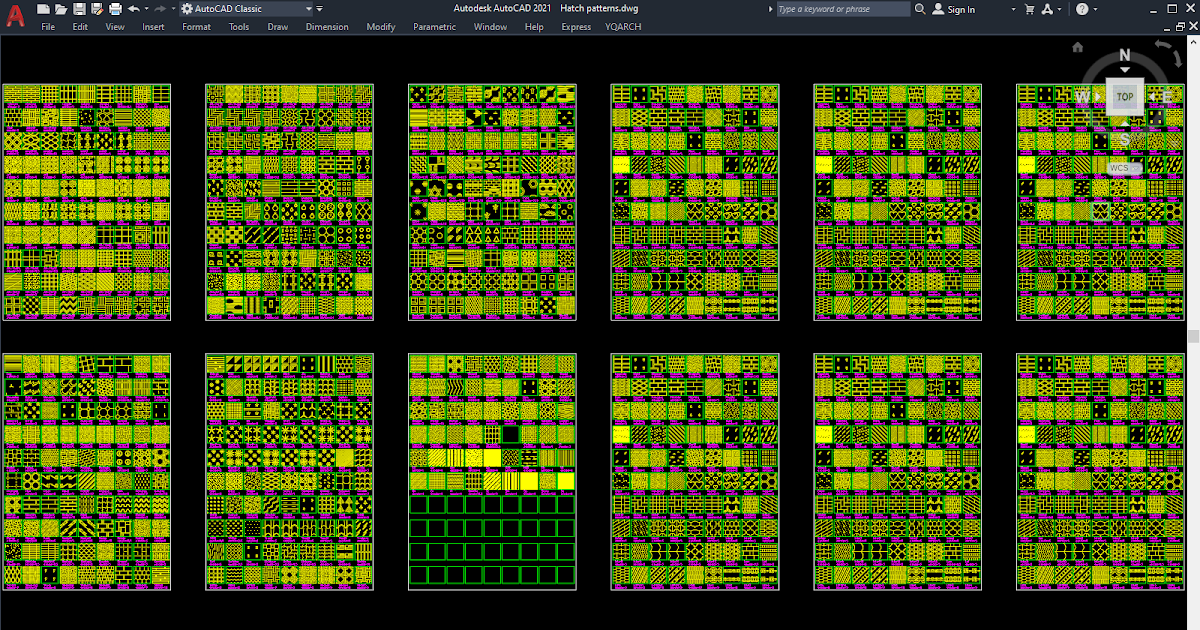Open the AutoCAD Classic workspace dropdown
The height and width of the screenshot is (630, 1200).
point(309,8)
